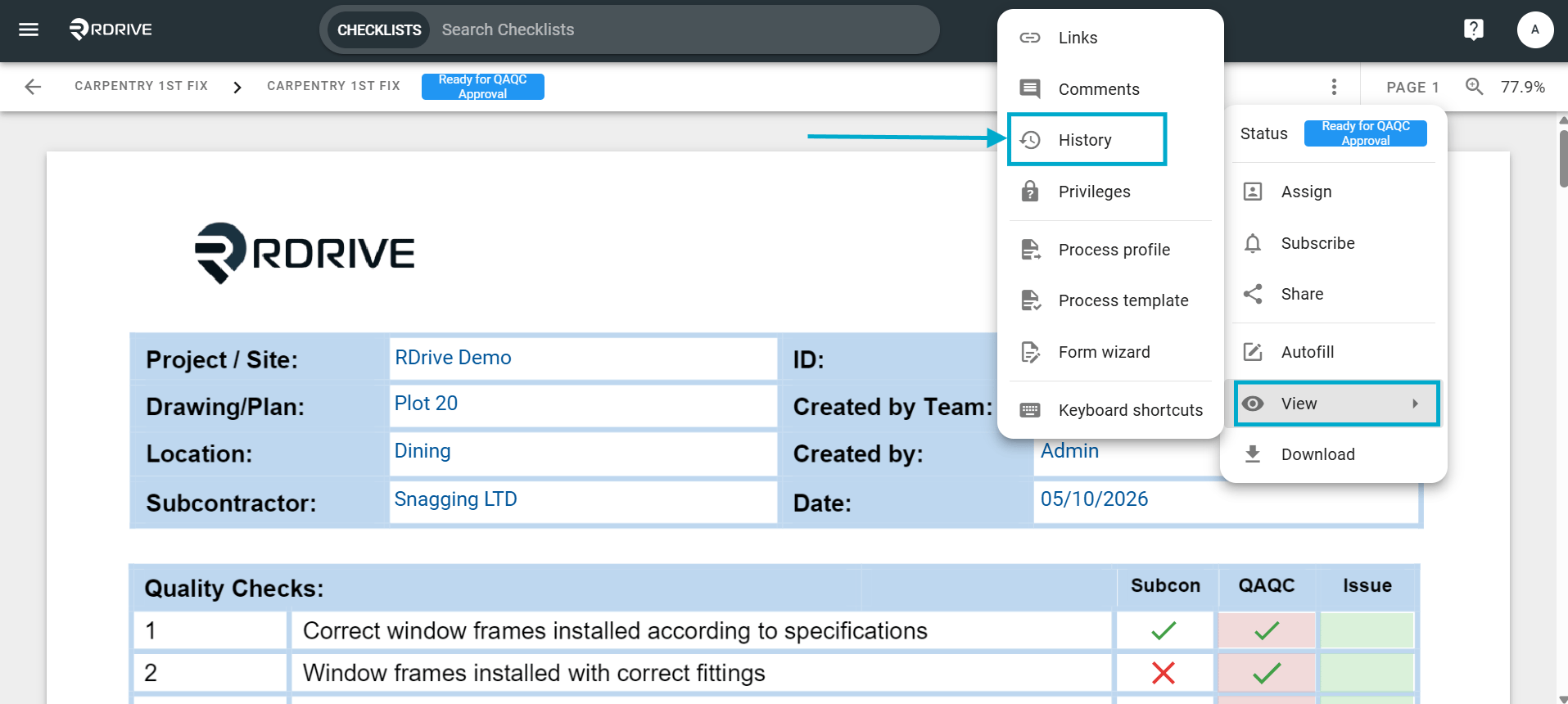Open the user avatar account menu
Image resolution: width=1568 pixels, height=704 pixels.
(1535, 29)
